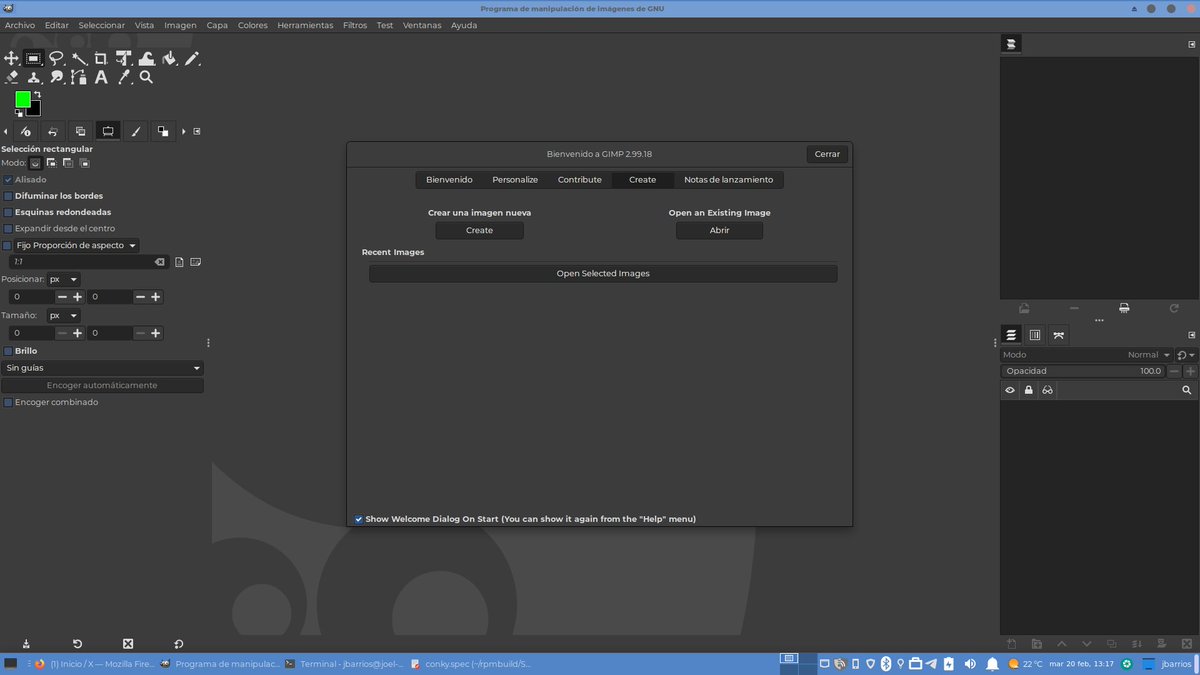Select the Paths tool
The width and height of the screenshot is (1200, 675).
coord(78,77)
